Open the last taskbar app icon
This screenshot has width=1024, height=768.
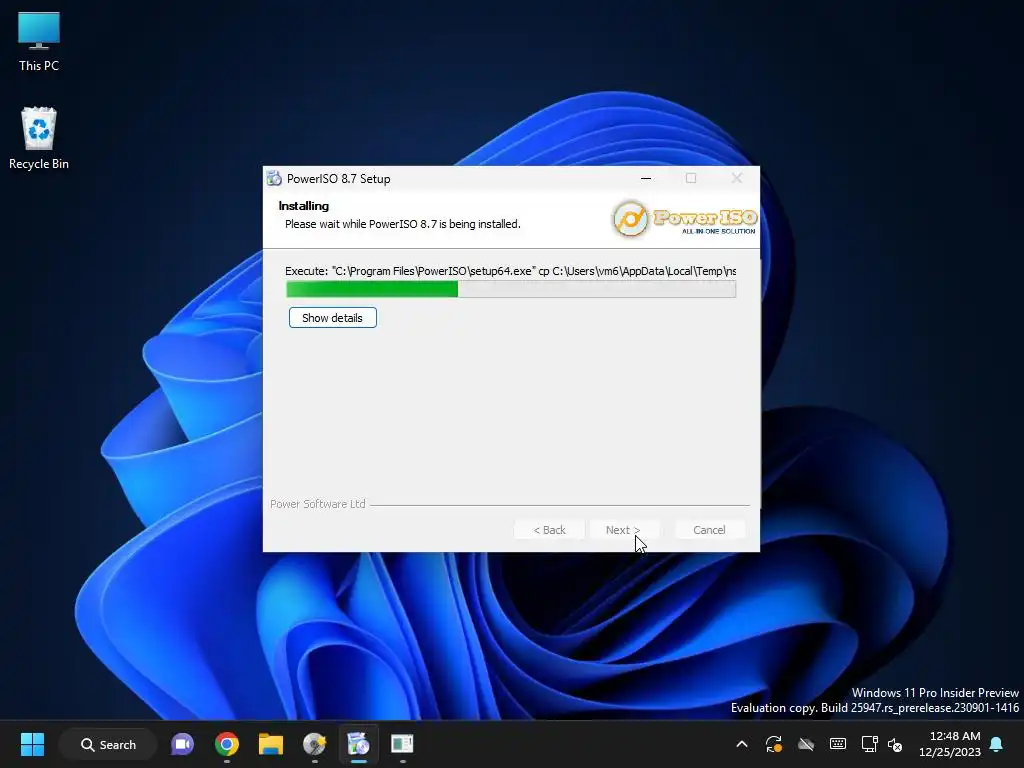point(402,744)
